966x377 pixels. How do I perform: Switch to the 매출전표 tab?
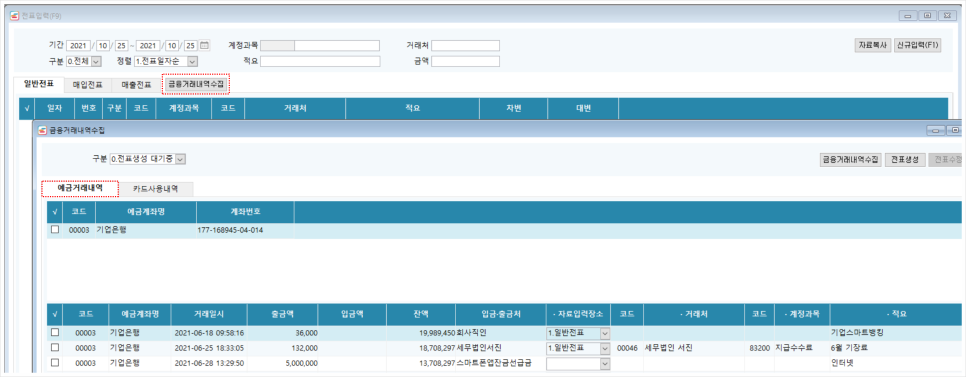(x=136, y=85)
